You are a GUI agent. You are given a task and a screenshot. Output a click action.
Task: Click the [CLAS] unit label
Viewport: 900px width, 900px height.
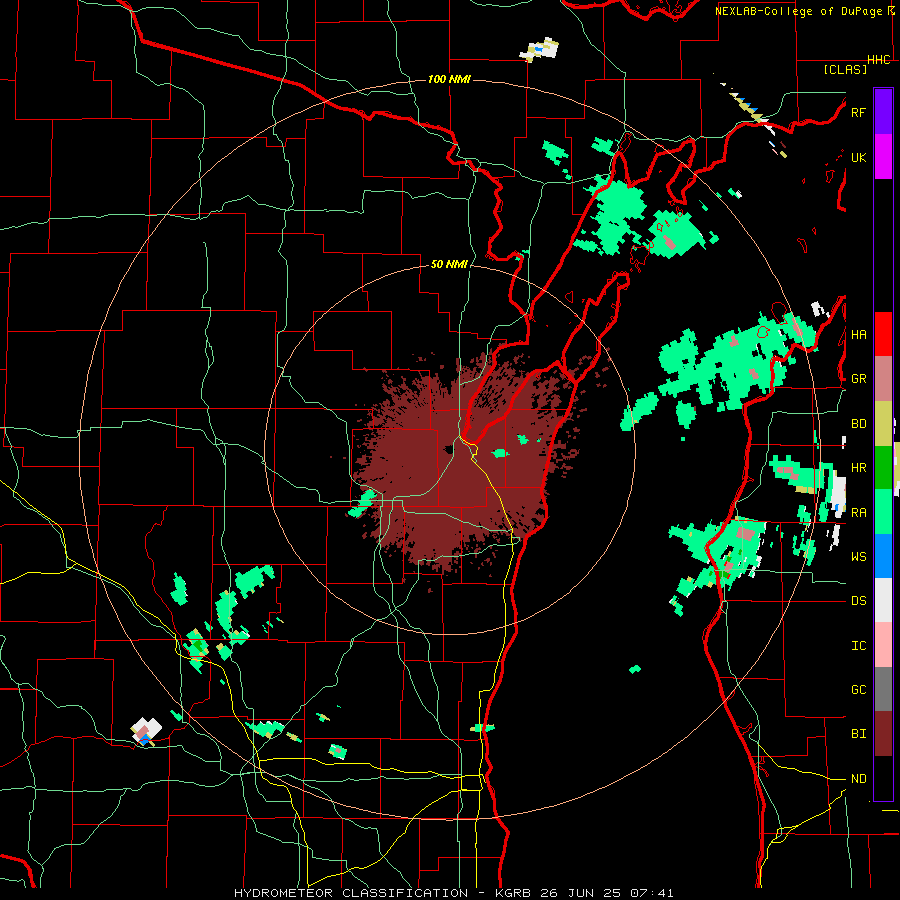pyautogui.click(x=845, y=69)
